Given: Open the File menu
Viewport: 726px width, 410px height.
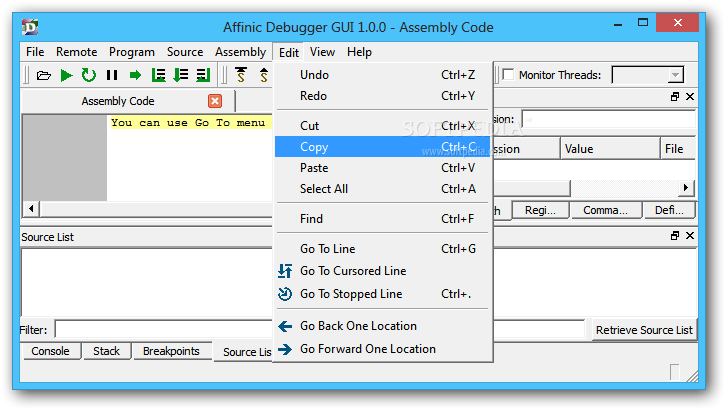Looking at the screenshot, I should (35, 52).
